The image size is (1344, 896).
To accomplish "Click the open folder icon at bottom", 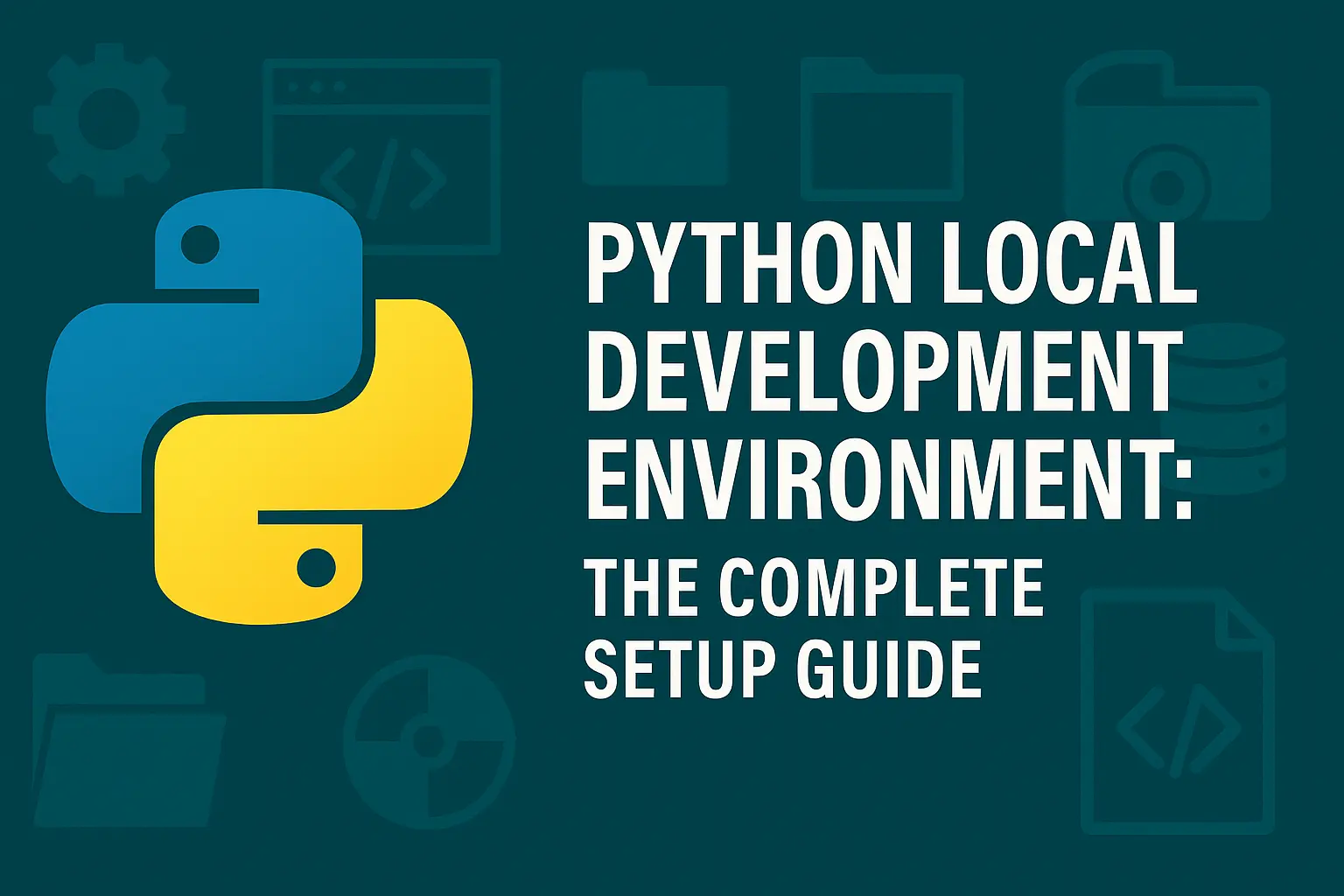I will coord(127,739).
